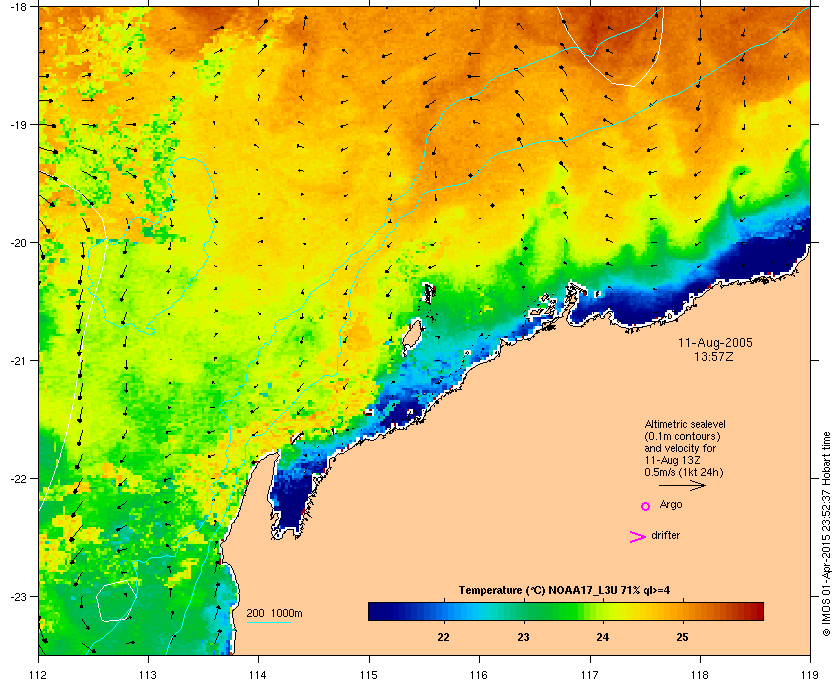Click the IMOS copyright timestamp text
The height and width of the screenshot is (680, 840).
826,534
